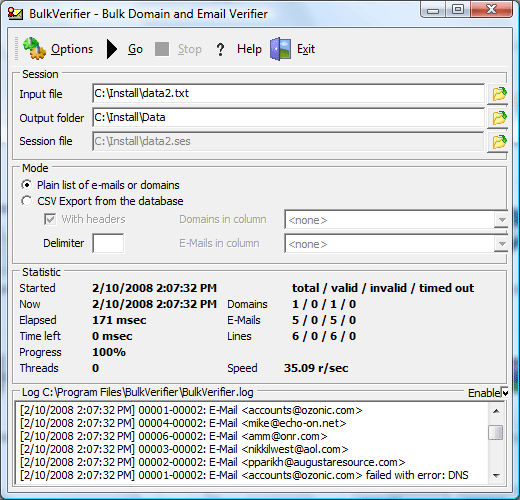Screen dimensions: 520x500
Task: Click the Speed value 35.09 r/sec
Action: (x=316, y=368)
